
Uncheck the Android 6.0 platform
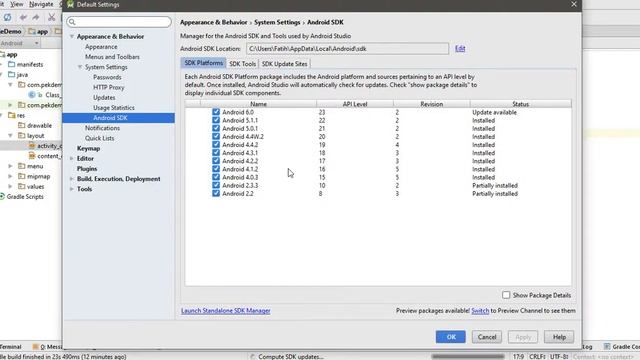(x=216, y=112)
